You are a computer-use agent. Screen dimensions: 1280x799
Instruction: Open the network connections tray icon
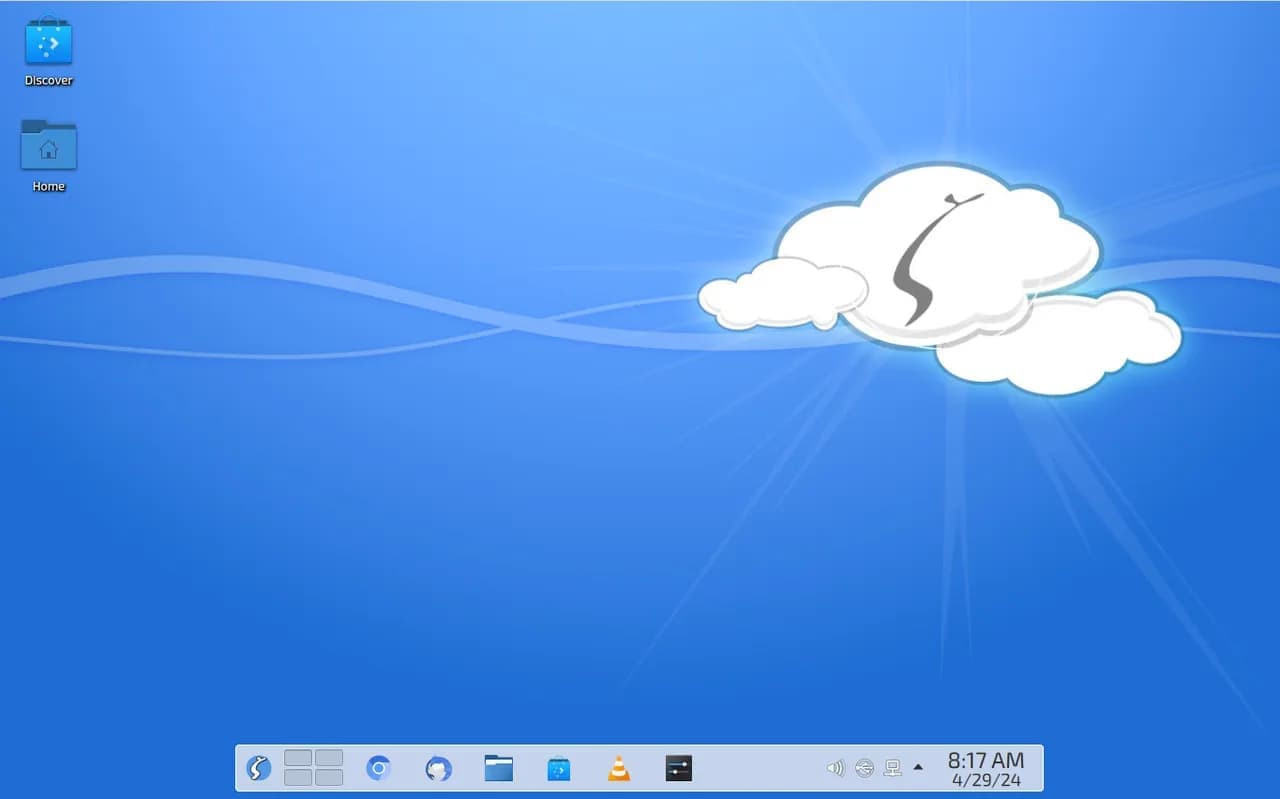(x=893, y=768)
